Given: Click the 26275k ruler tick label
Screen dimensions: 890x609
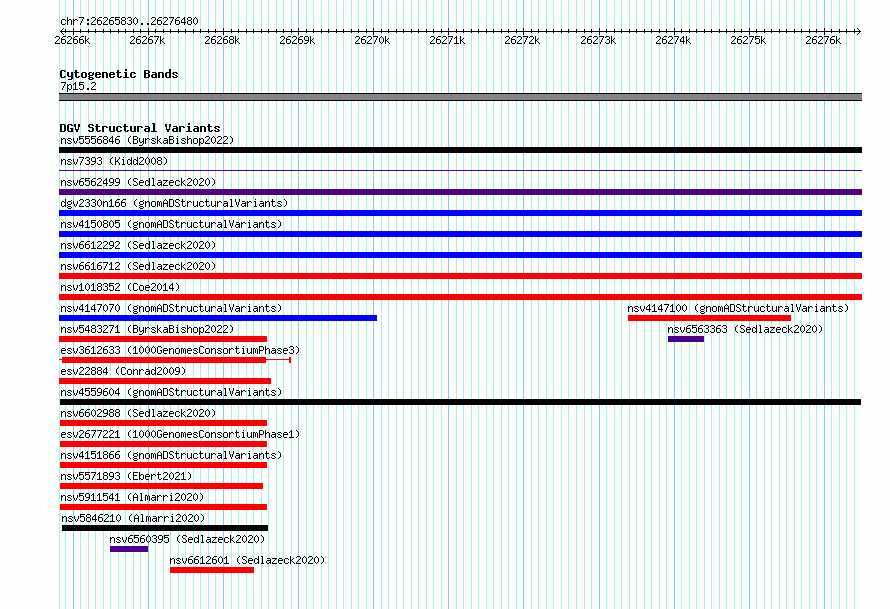Looking at the screenshot, I should pos(748,40).
